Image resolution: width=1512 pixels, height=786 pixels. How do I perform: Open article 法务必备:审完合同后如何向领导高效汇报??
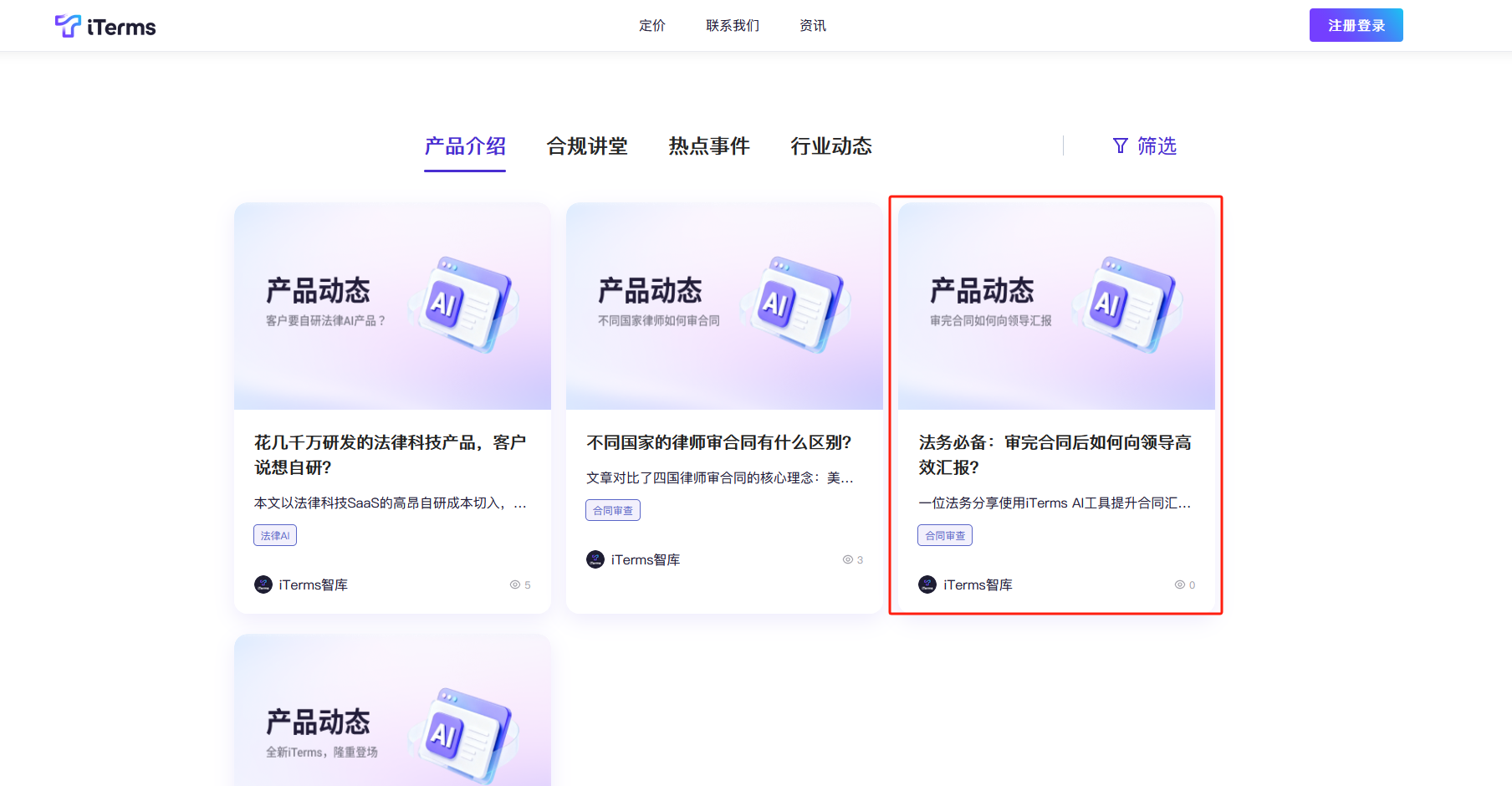(1055, 455)
